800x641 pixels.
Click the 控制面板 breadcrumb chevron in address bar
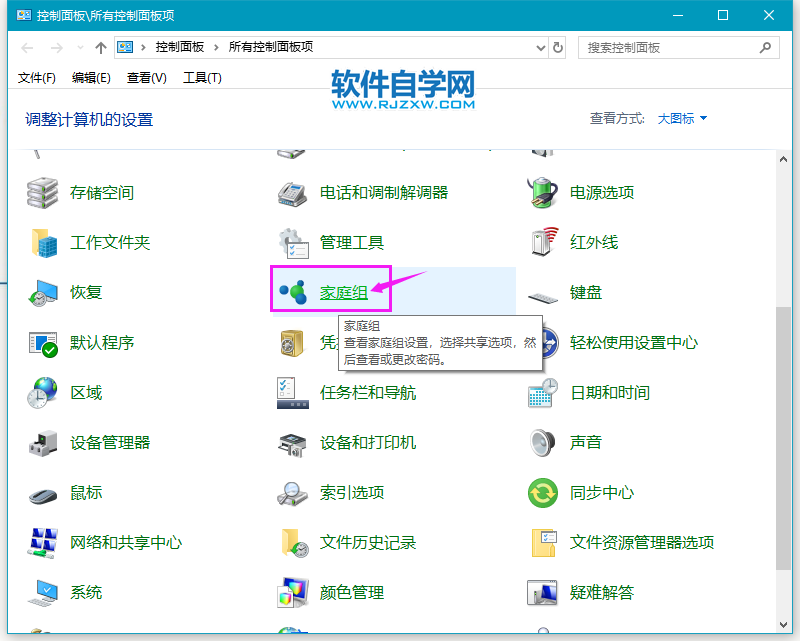coord(220,47)
